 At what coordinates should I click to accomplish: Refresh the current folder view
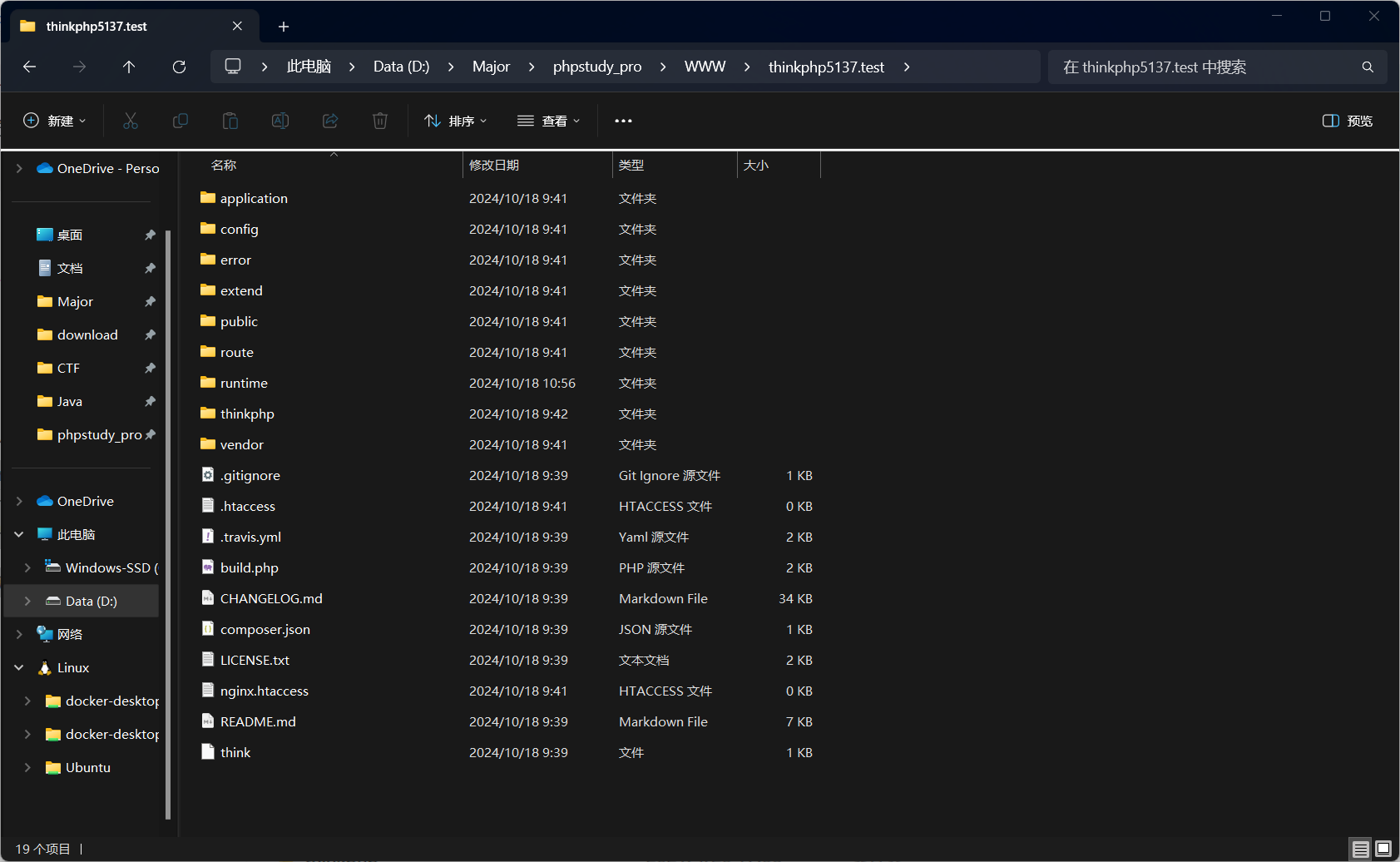(x=179, y=67)
